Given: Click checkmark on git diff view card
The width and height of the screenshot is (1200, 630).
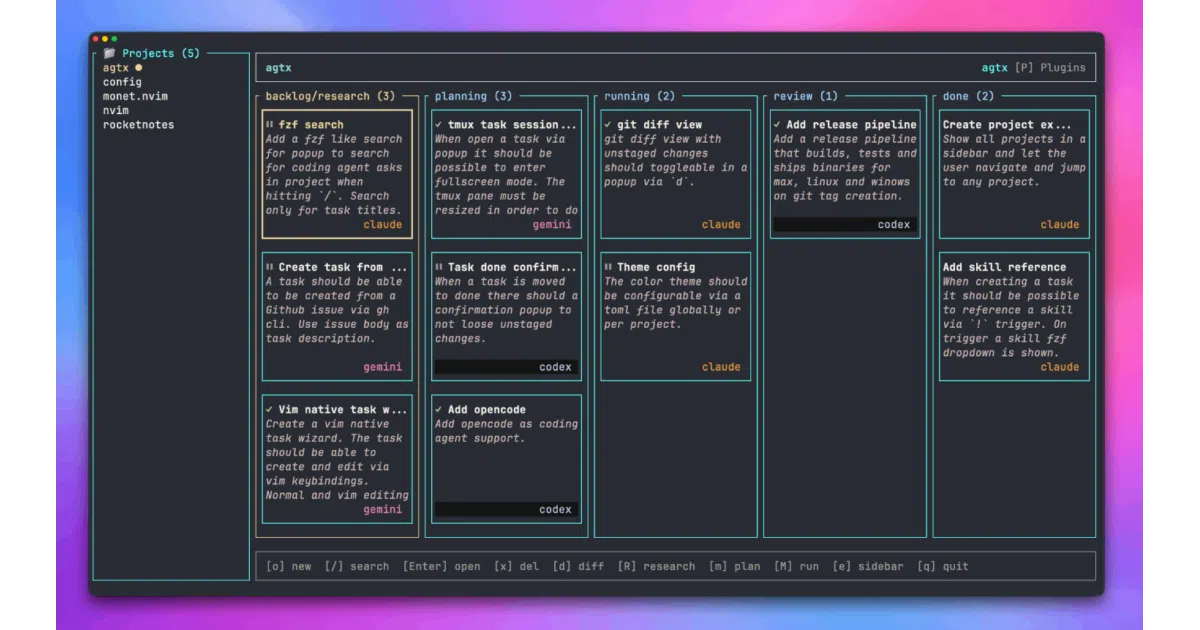Looking at the screenshot, I should click(x=608, y=125).
